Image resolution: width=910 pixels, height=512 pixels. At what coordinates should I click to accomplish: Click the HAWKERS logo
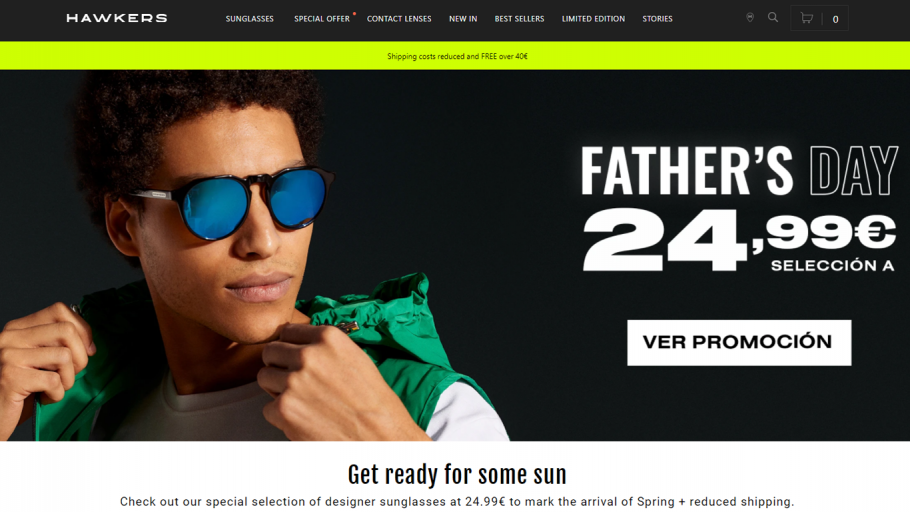click(117, 18)
